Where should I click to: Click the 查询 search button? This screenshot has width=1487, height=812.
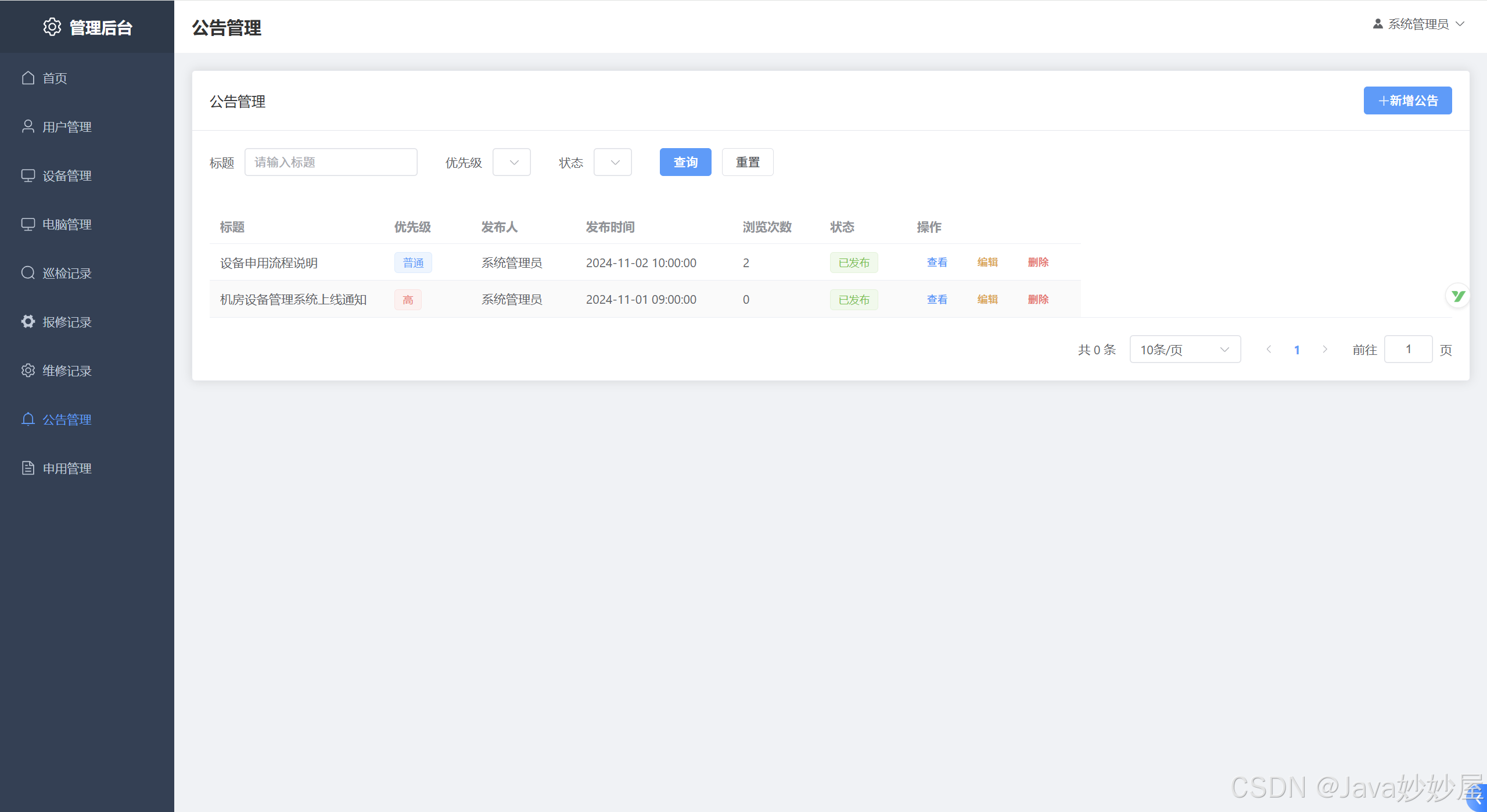685,162
